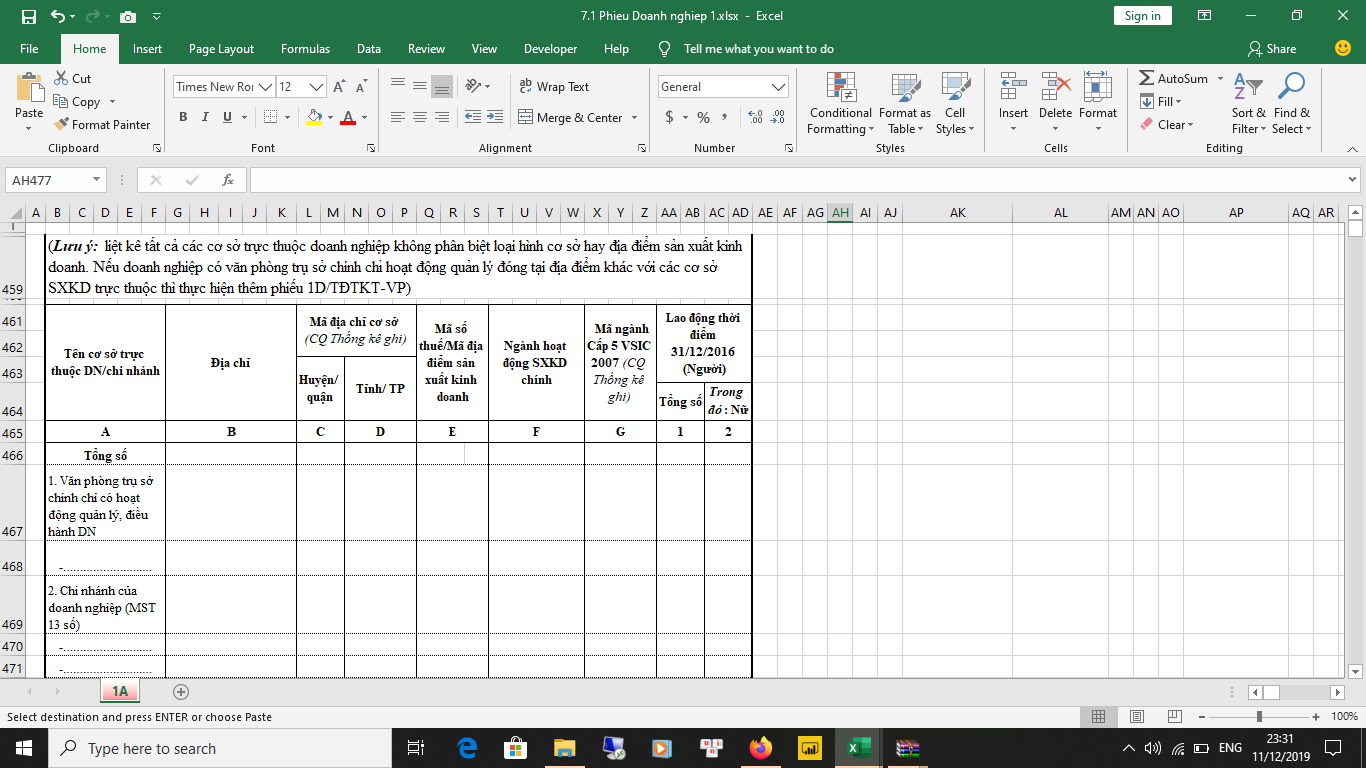Viewport: 1366px width, 768px height.
Task: Open Clipboard group dialog launcher
Action: click(157, 148)
